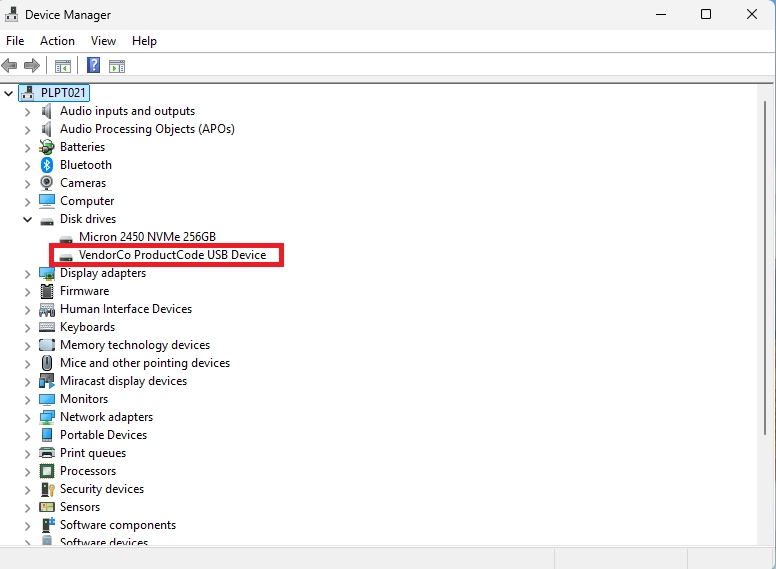Viewport: 776px width, 569px height.
Task: Open the Help menu
Action: pyautogui.click(x=144, y=41)
